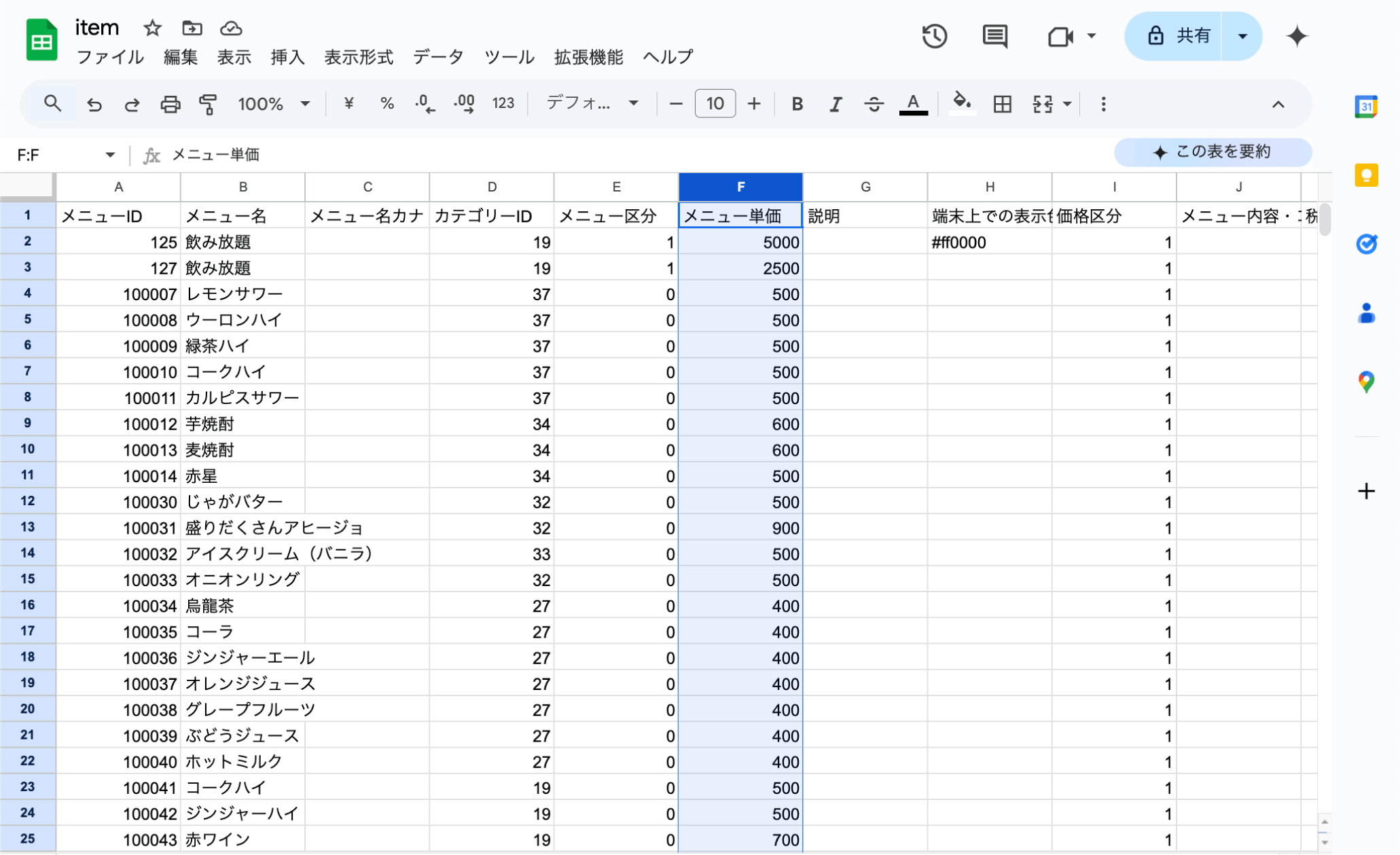Image resolution: width=1400 pixels, height=855 pixels.
Task: Print the spreadsheet
Action: coord(170,104)
